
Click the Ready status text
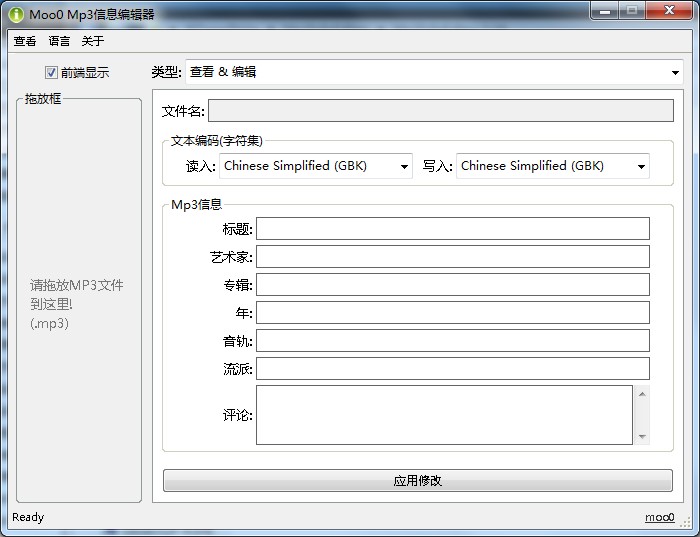pyautogui.click(x=28, y=517)
